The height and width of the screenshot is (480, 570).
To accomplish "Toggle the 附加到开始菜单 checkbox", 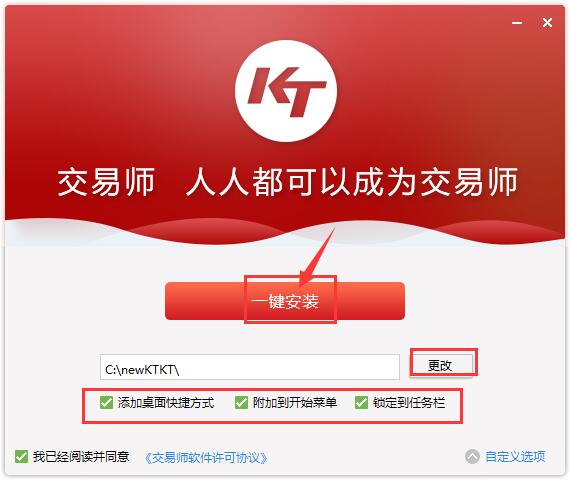I will tap(241, 403).
